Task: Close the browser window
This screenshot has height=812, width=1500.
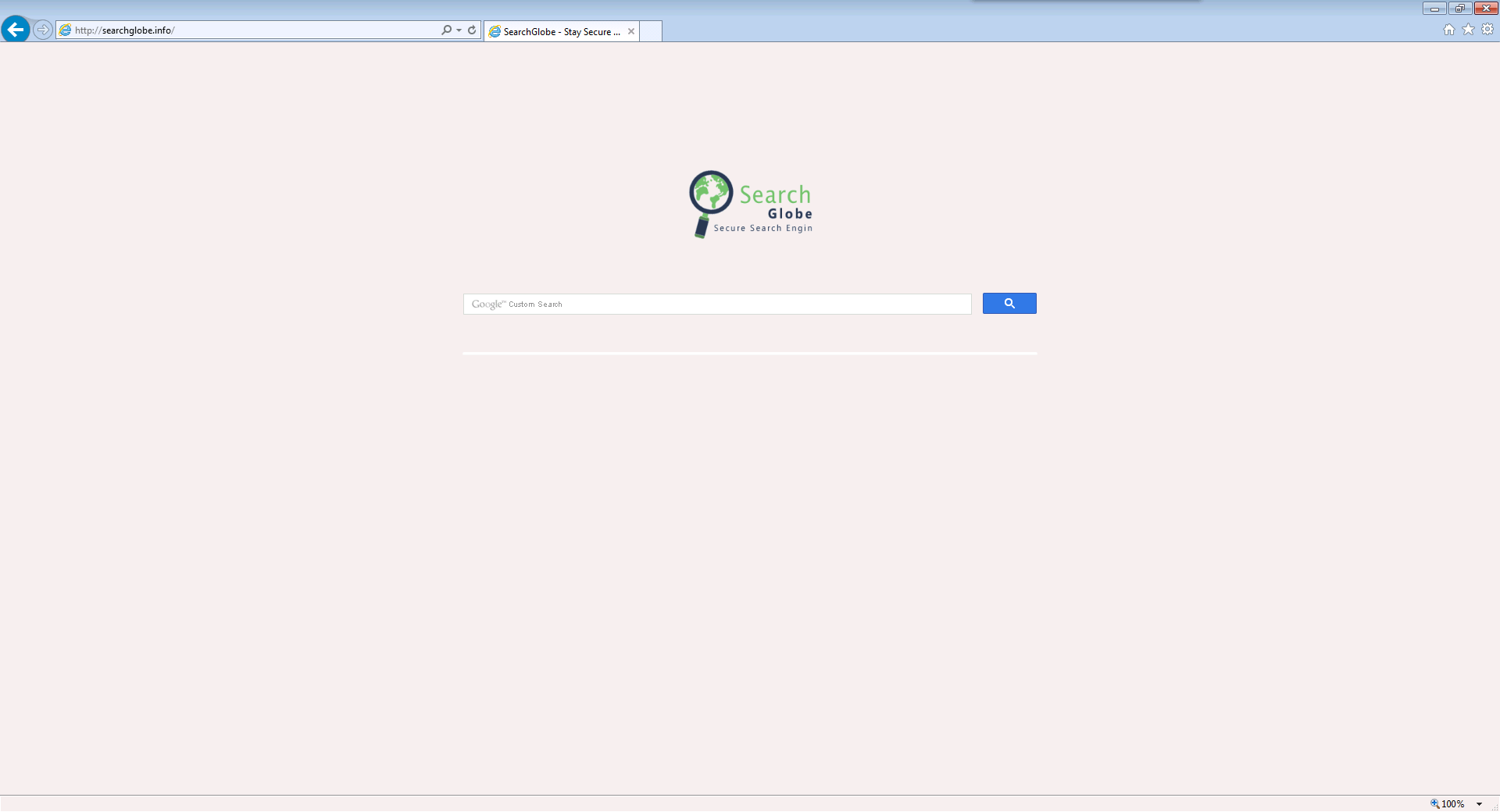Action: tap(1486, 9)
